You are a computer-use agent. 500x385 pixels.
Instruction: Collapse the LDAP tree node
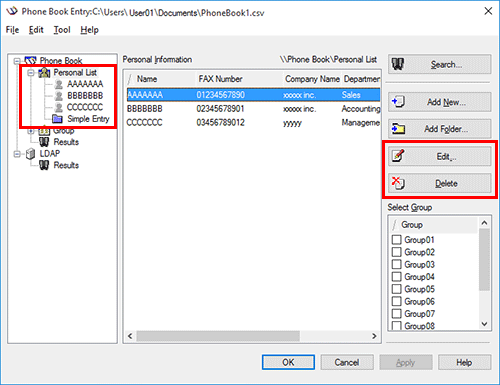tap(17, 154)
